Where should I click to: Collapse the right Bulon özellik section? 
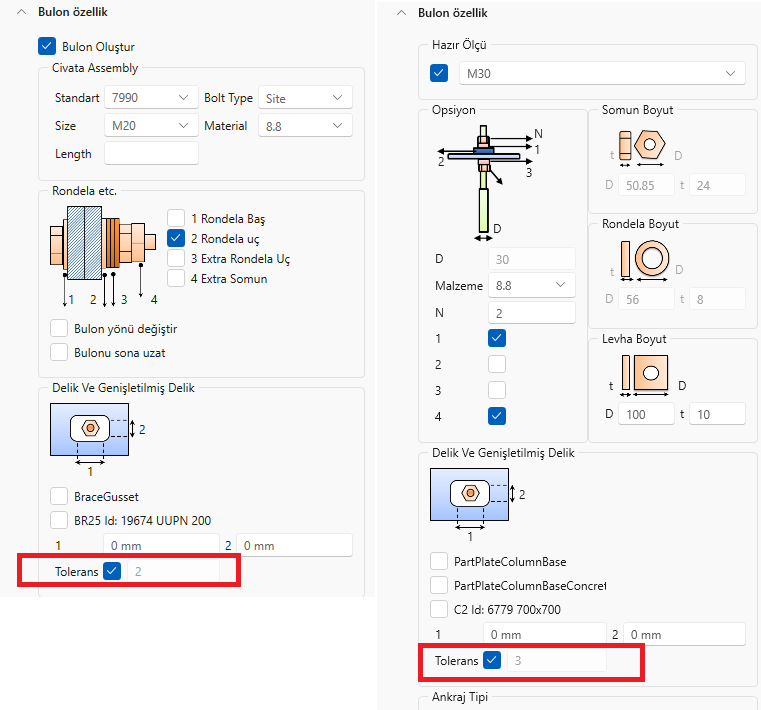(402, 13)
